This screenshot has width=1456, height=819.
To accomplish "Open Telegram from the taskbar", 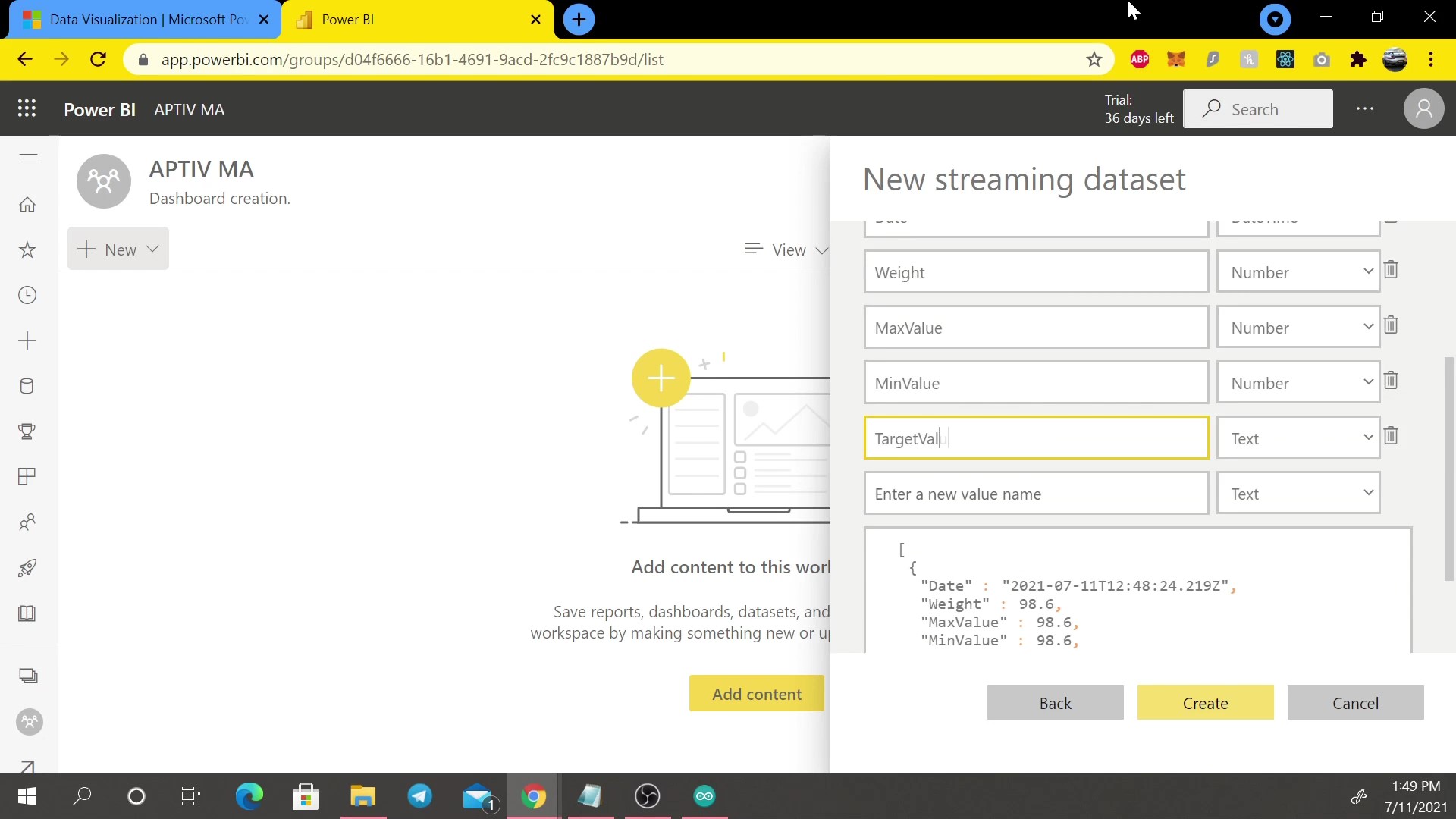I will pyautogui.click(x=420, y=796).
